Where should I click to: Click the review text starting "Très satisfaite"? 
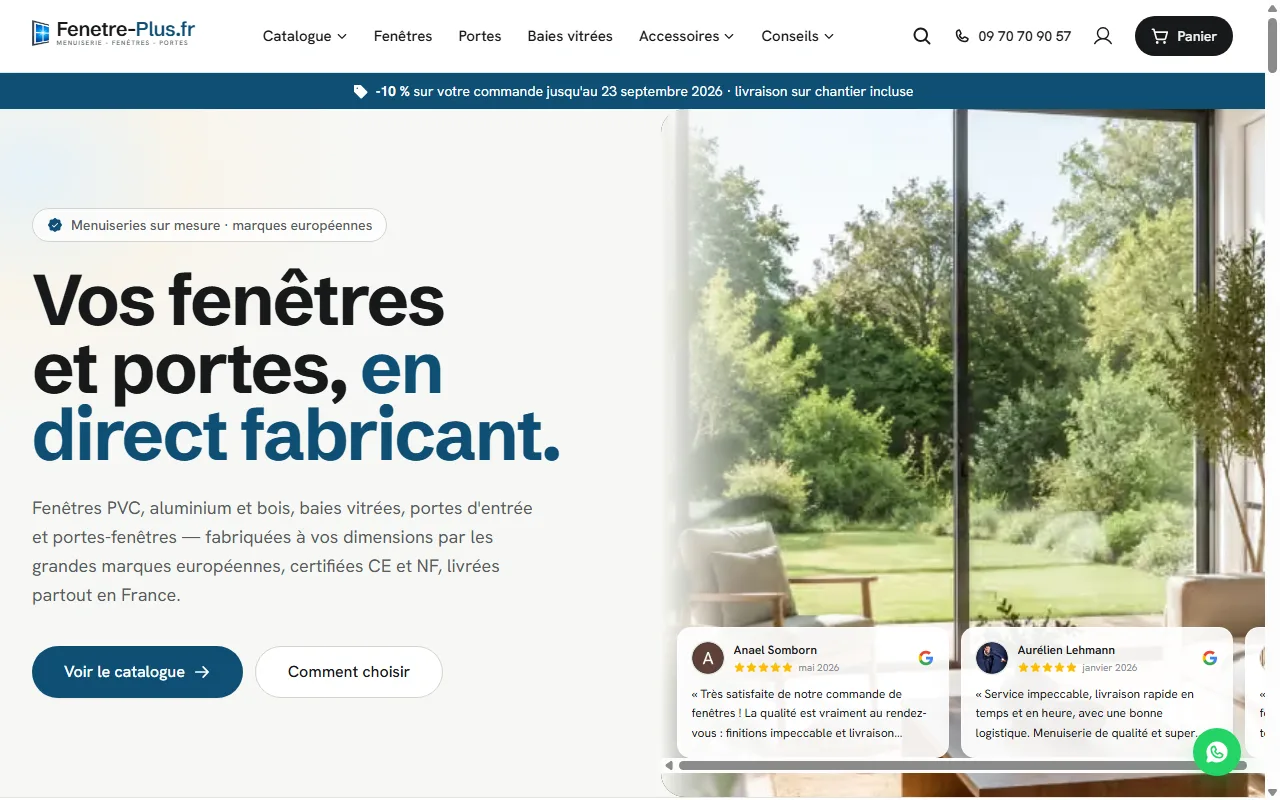pyautogui.click(x=810, y=713)
